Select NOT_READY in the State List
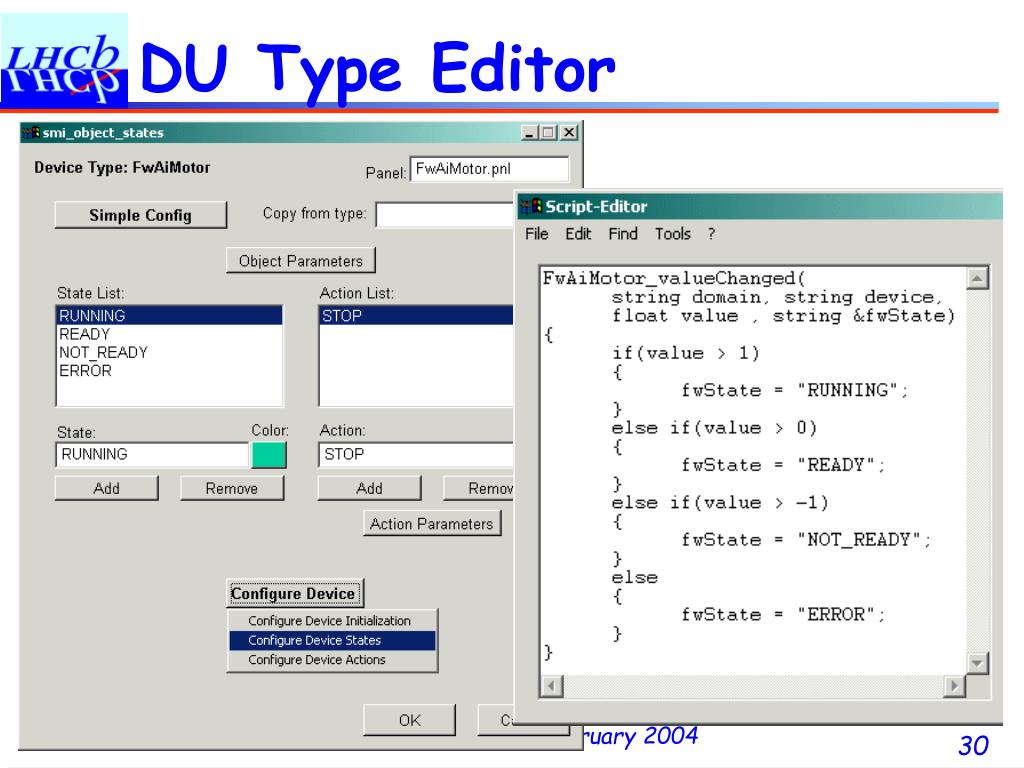Image resolution: width=1024 pixels, height=768 pixels. [170, 352]
